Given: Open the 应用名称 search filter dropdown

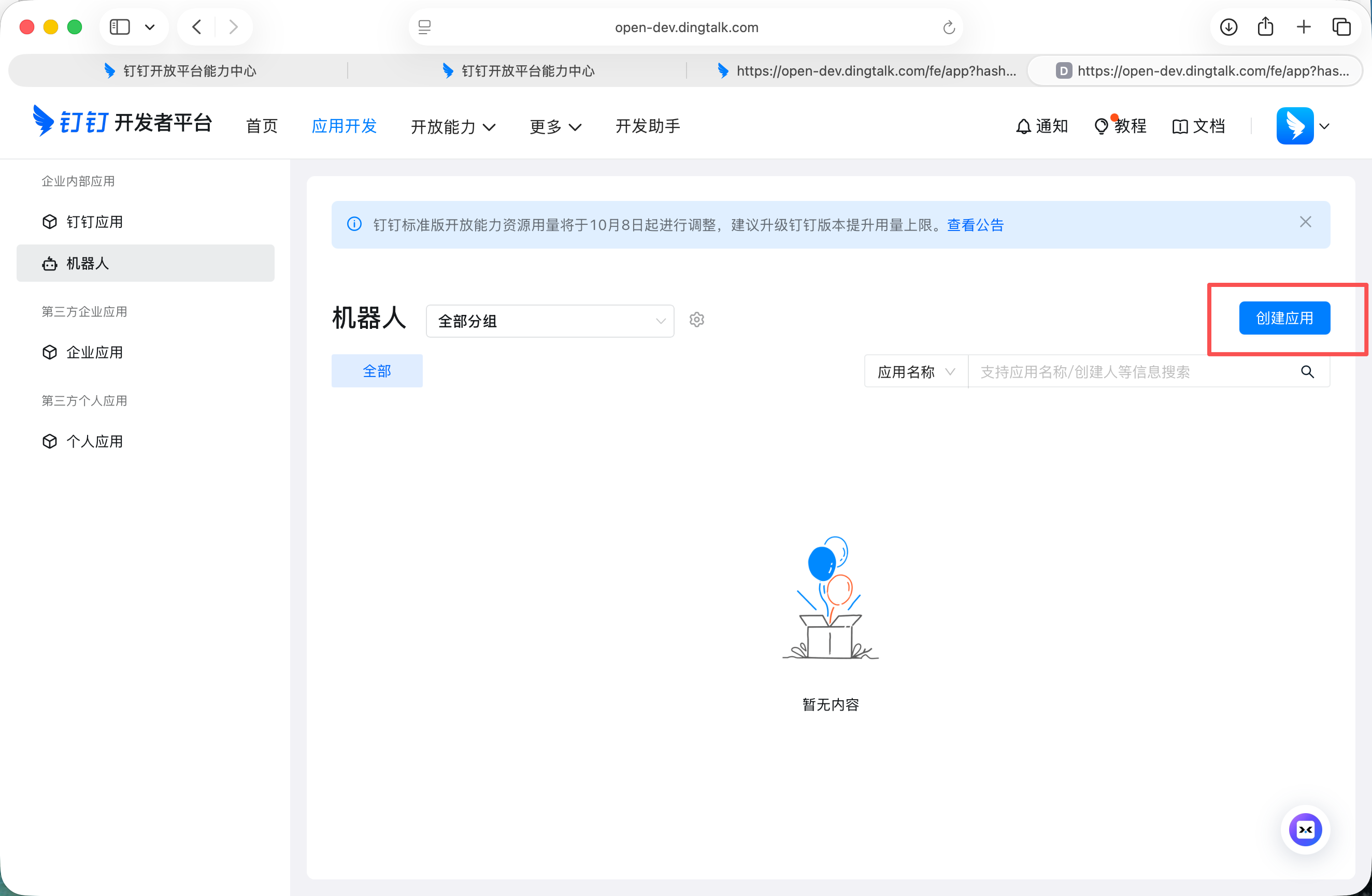Looking at the screenshot, I should point(914,372).
